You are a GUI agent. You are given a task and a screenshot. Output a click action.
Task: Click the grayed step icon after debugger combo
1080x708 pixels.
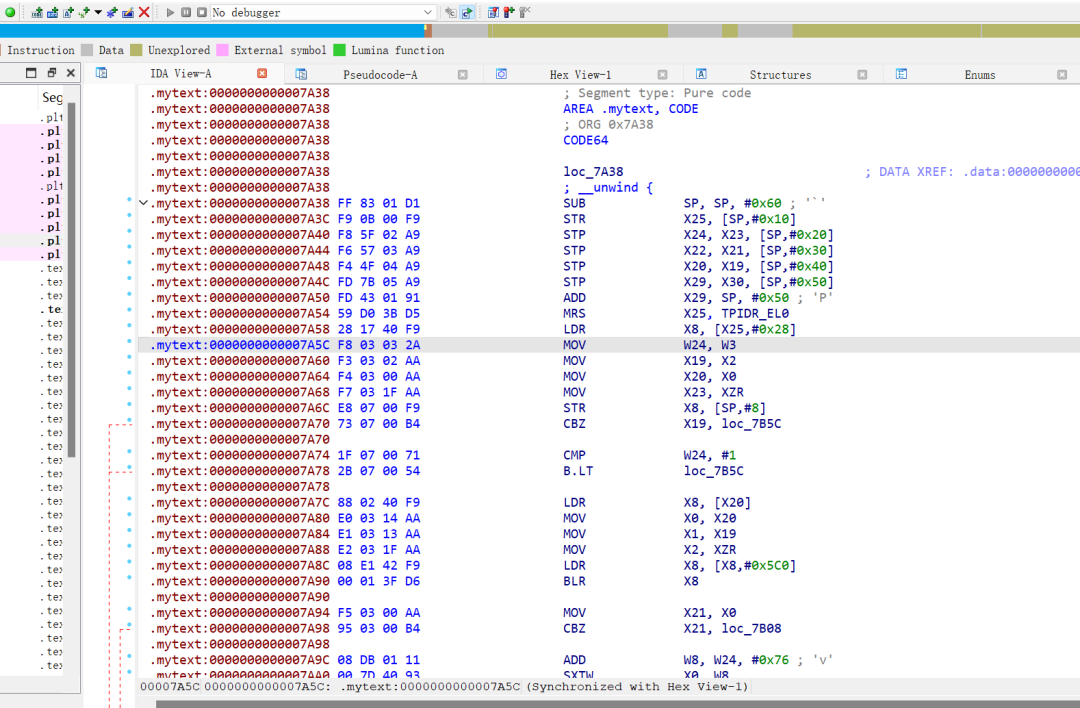tap(450, 12)
